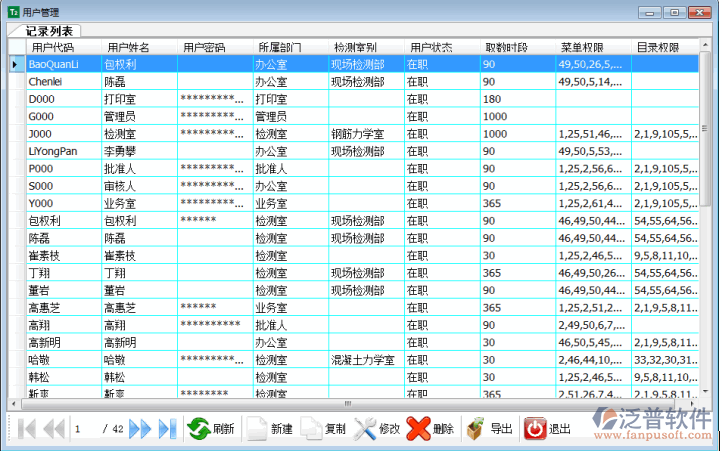Click 33,32,30,31.. directory permission cell
The width and height of the screenshot is (722, 451).
665,360
